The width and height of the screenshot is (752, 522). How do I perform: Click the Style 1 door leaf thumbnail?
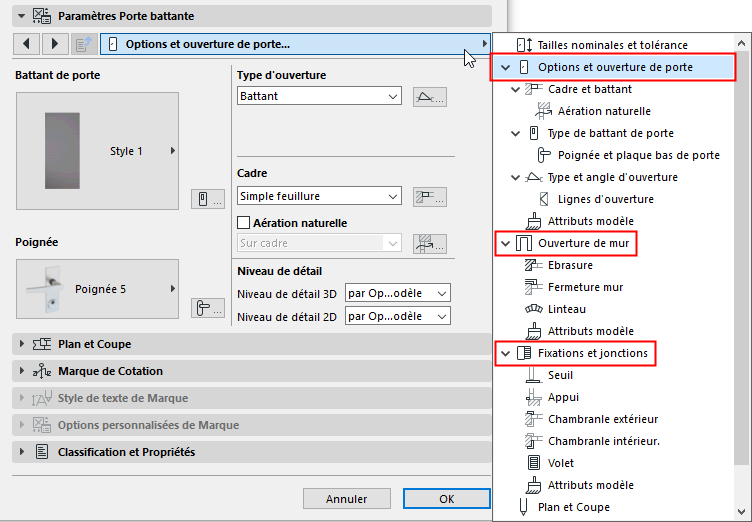click(97, 150)
